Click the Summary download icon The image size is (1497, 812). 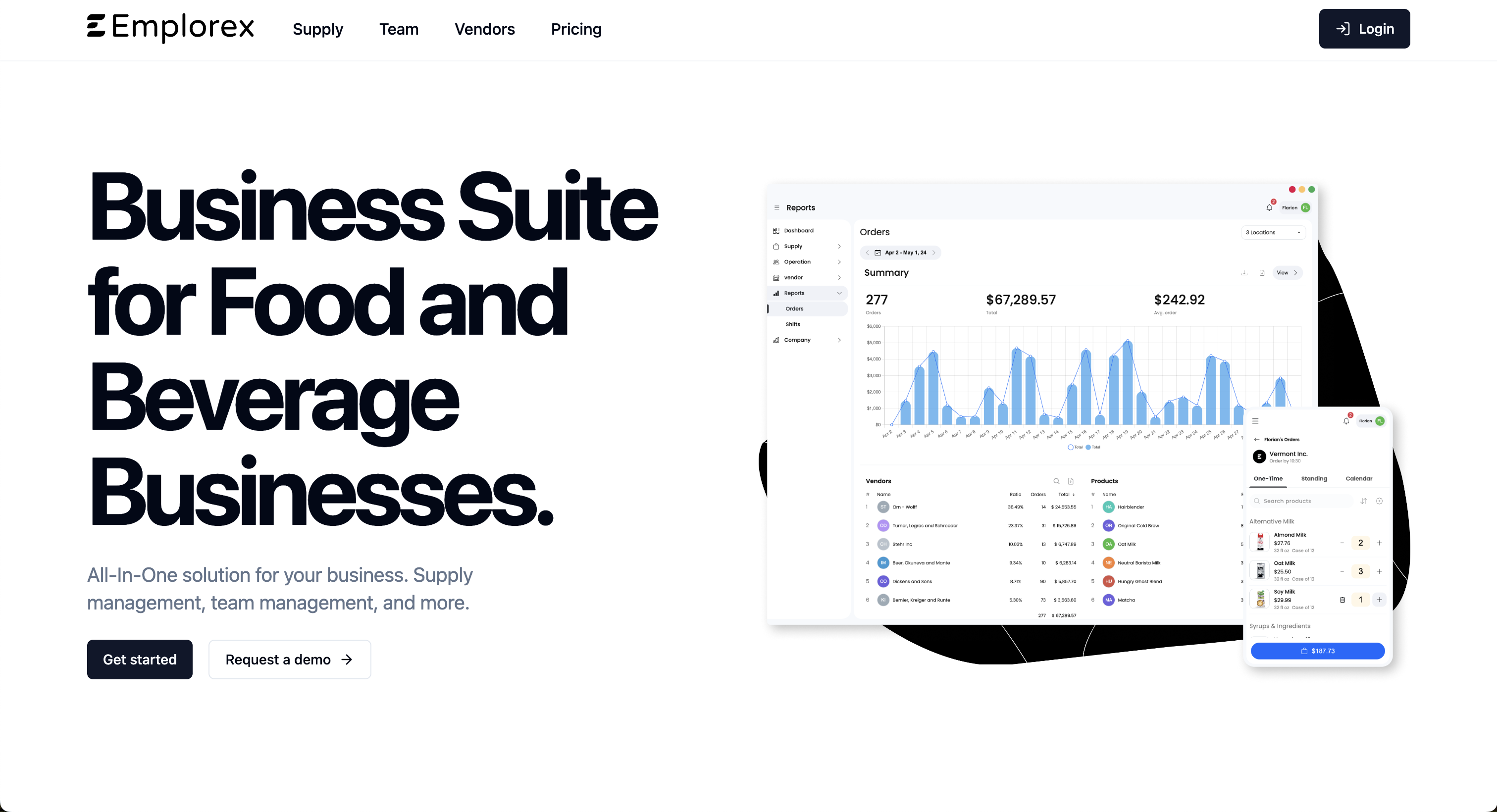click(1244, 273)
